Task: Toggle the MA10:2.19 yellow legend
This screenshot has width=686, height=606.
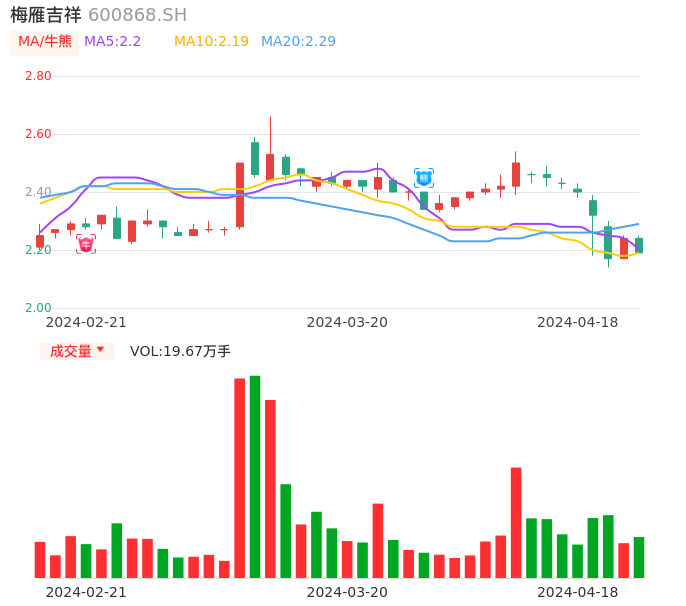Action: (x=211, y=42)
